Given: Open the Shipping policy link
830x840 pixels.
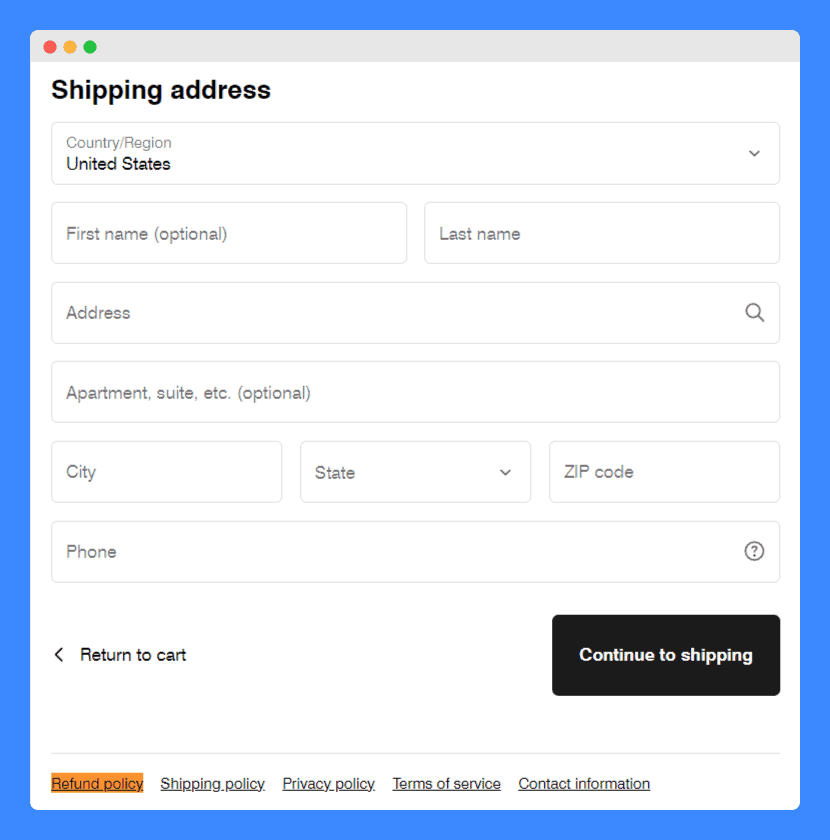Looking at the screenshot, I should (x=212, y=783).
